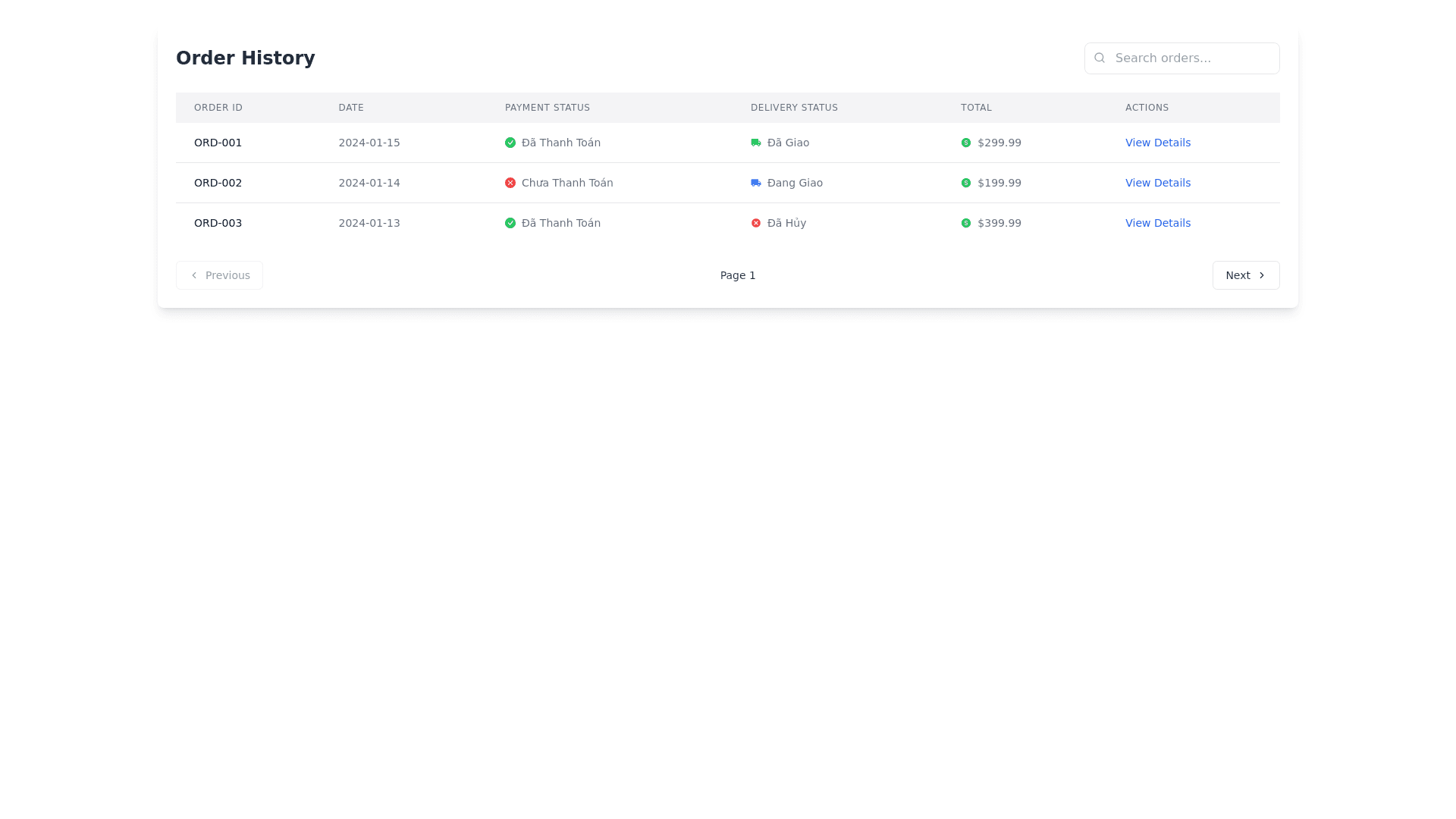View Details for order ORD-001
Screen dimensions: 1456x819
tap(1157, 143)
